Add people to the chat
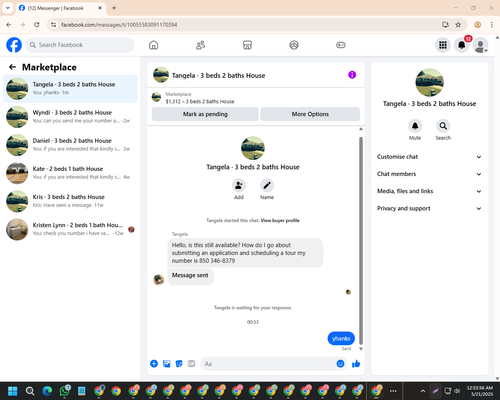 [x=239, y=185]
